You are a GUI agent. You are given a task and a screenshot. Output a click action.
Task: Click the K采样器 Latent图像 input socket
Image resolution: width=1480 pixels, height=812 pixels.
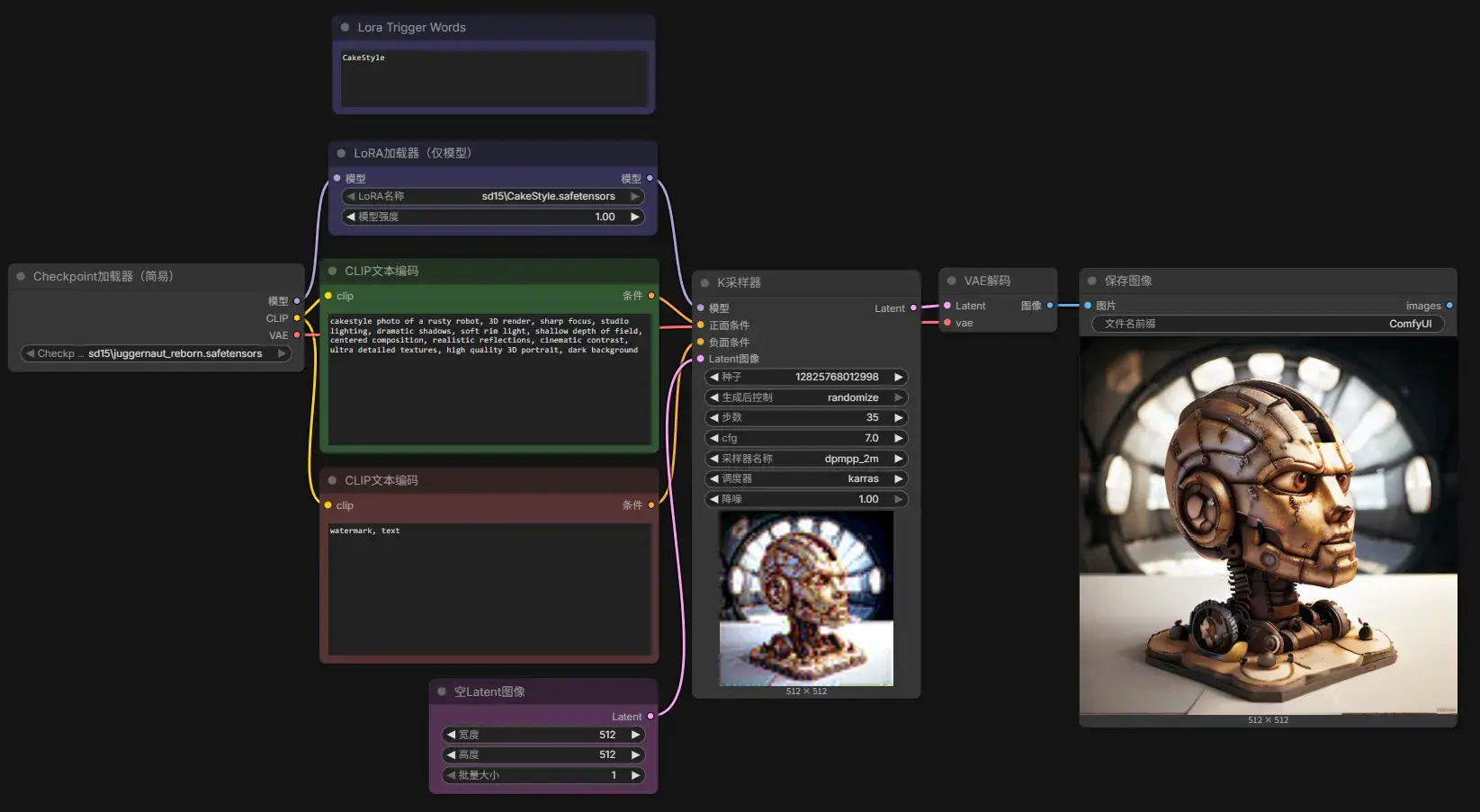701,359
